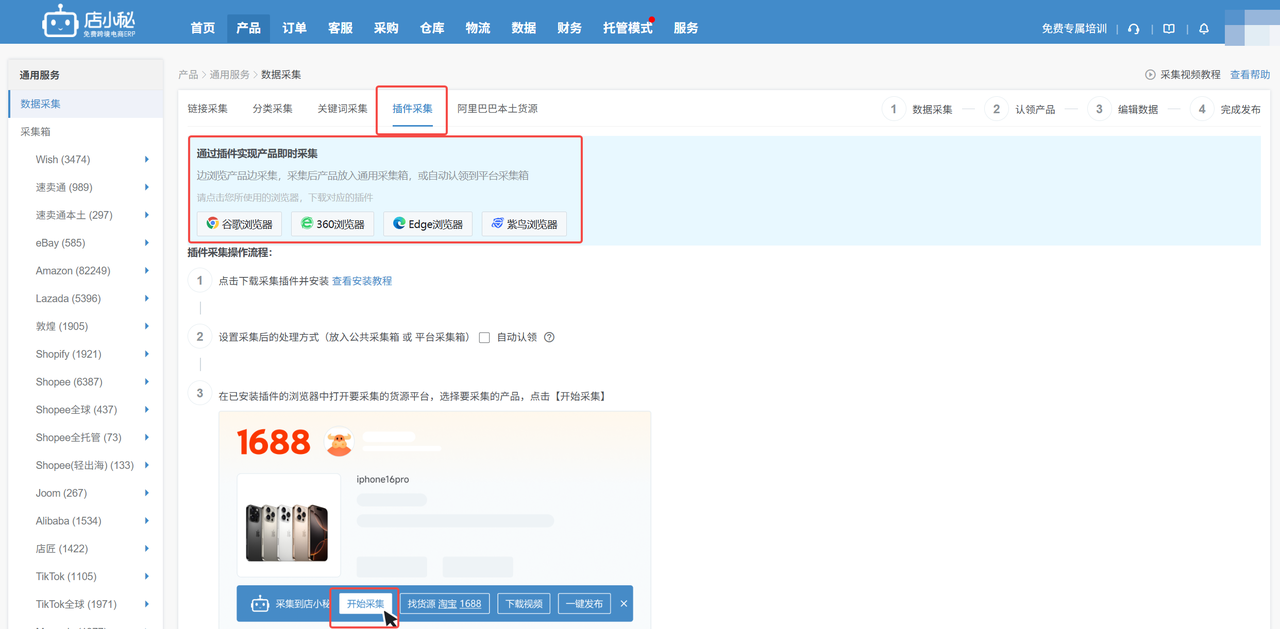Click the notification bell icon

(x=1204, y=29)
